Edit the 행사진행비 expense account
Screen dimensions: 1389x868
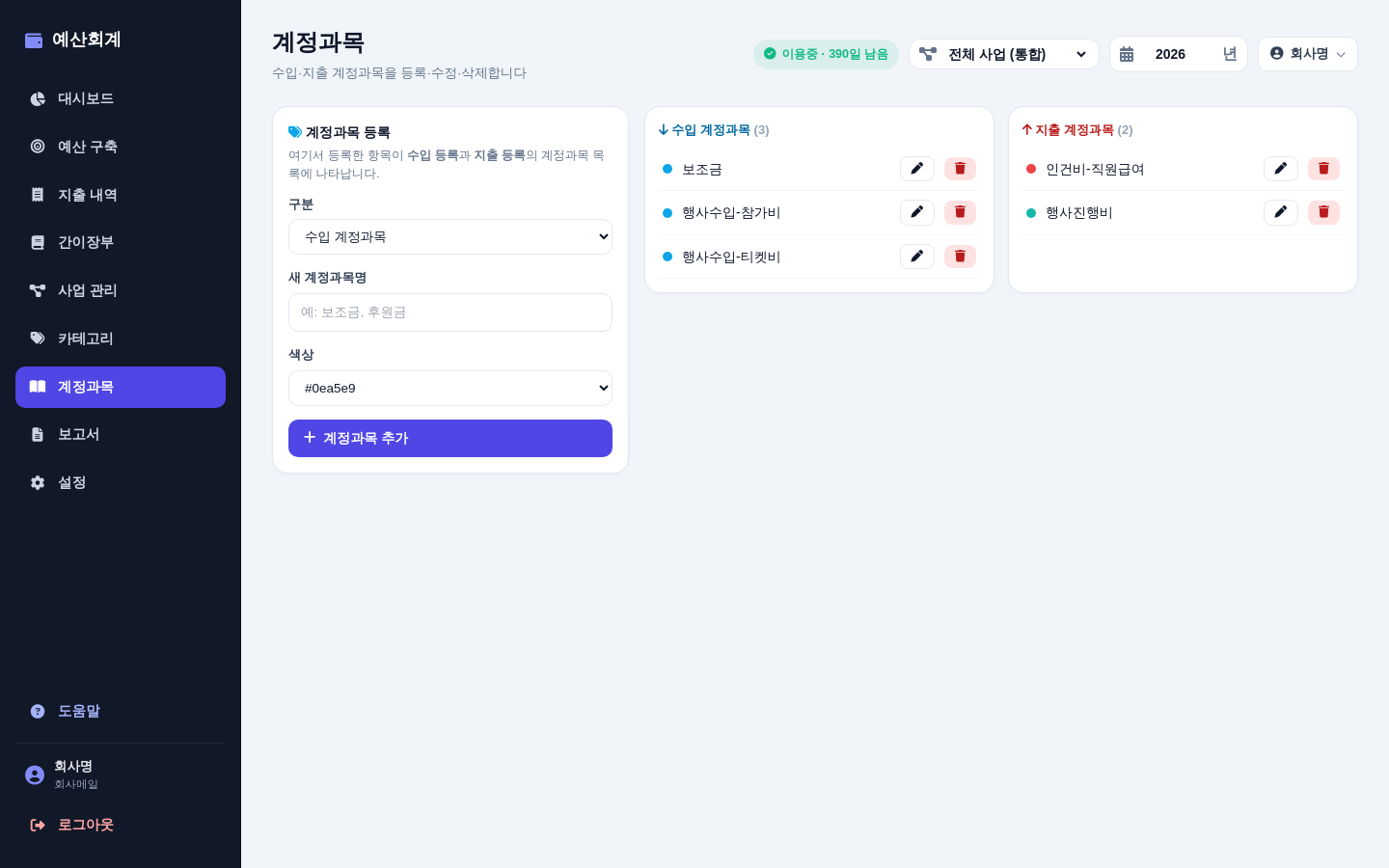(x=1280, y=212)
